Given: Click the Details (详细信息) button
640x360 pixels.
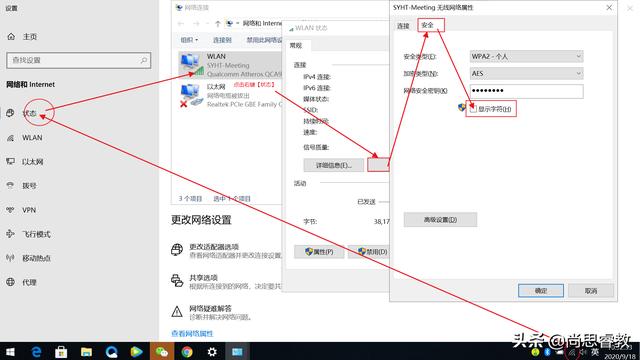Looking at the screenshot, I should [x=334, y=165].
